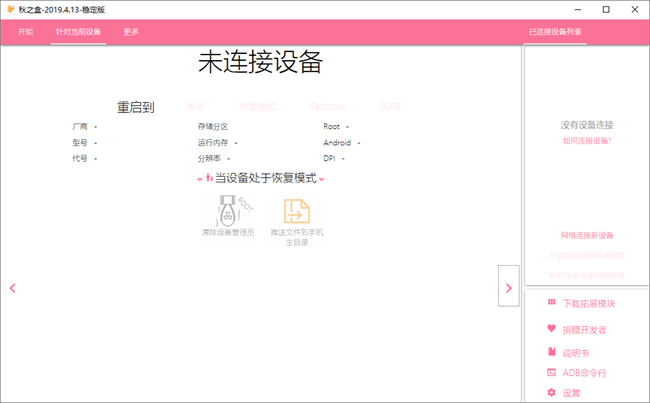Reboot to Fastboot option
This screenshot has height=403, width=650.
coord(327,106)
